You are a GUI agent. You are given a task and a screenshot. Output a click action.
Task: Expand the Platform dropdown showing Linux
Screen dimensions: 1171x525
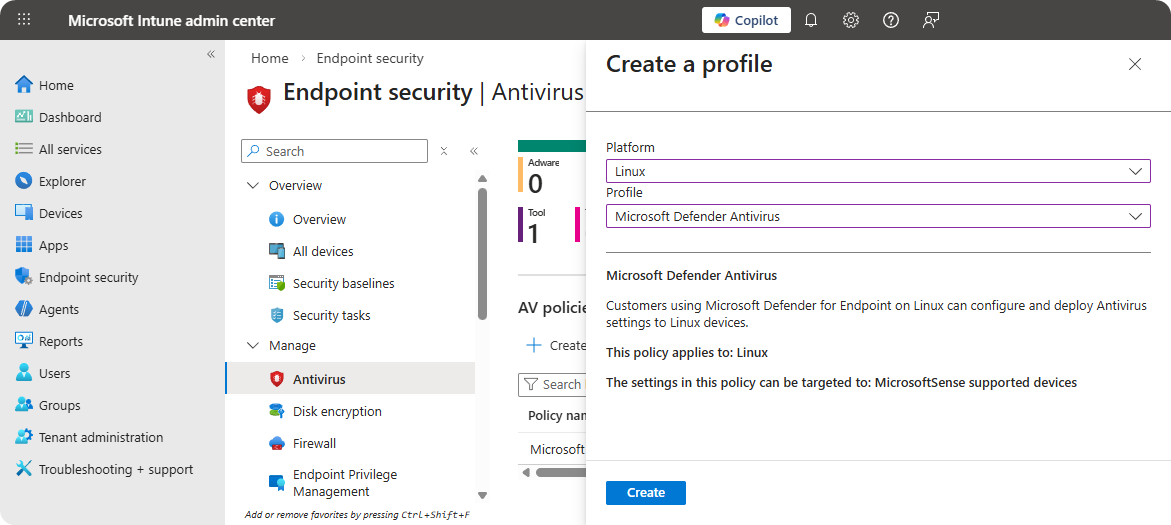pyautogui.click(x=877, y=171)
